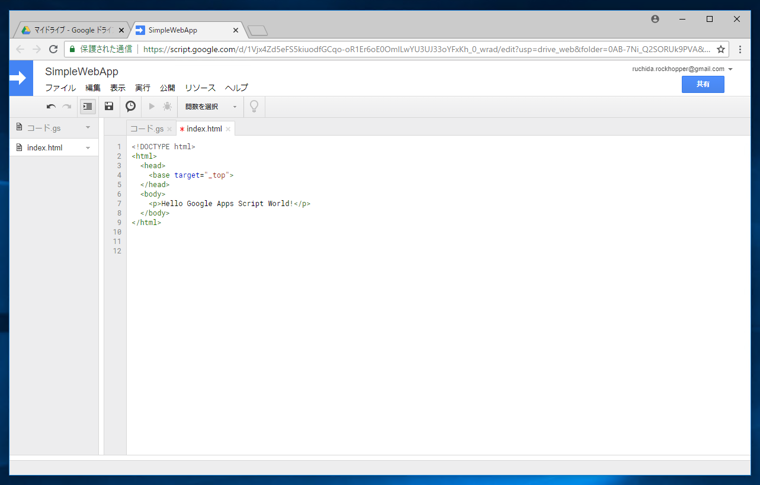Switch to the コード.gs editor tab
760x485 pixels.
coord(147,128)
